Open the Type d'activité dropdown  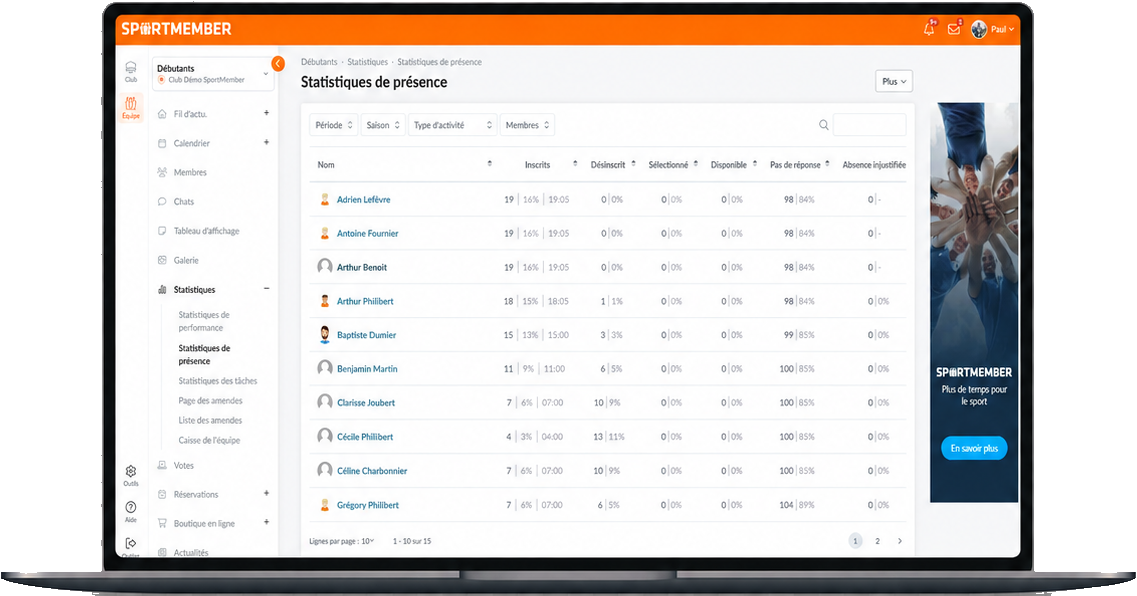pos(452,125)
